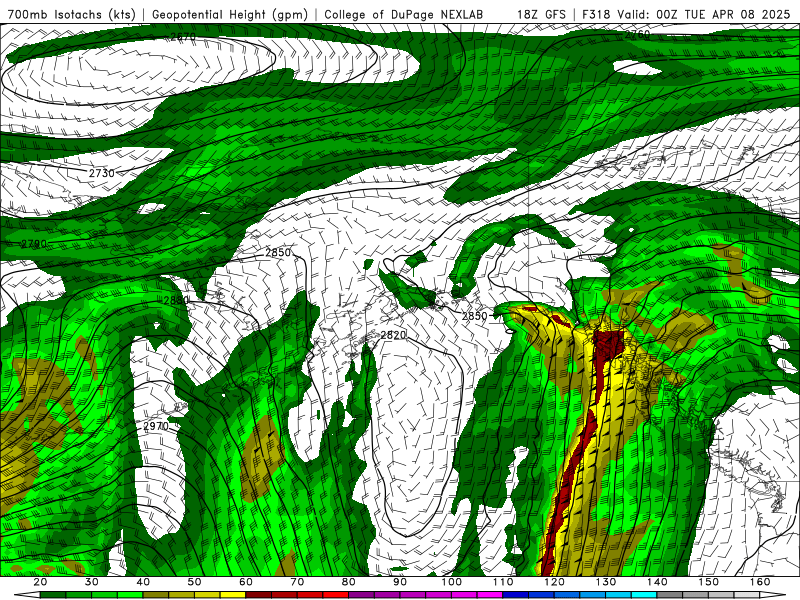Click the 150 value on the color scale

[x=709, y=582]
